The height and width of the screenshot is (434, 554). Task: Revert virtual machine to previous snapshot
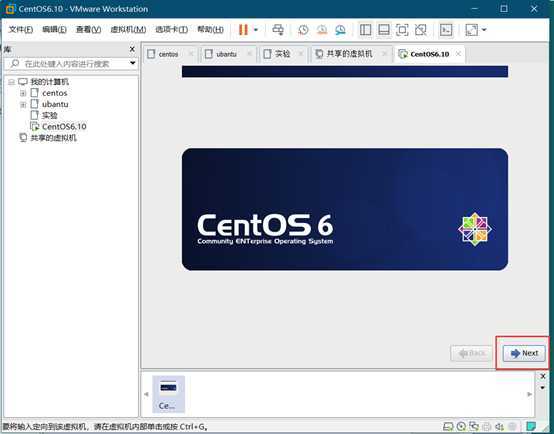pos(322,30)
